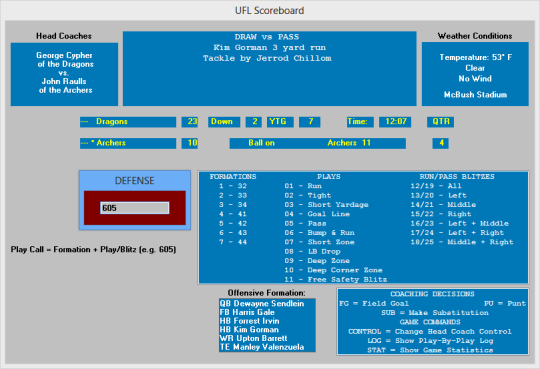Screen dimensions: 540x369
Task: Click blitz 18/25 - Middle + Right
Action: click(x=462, y=242)
